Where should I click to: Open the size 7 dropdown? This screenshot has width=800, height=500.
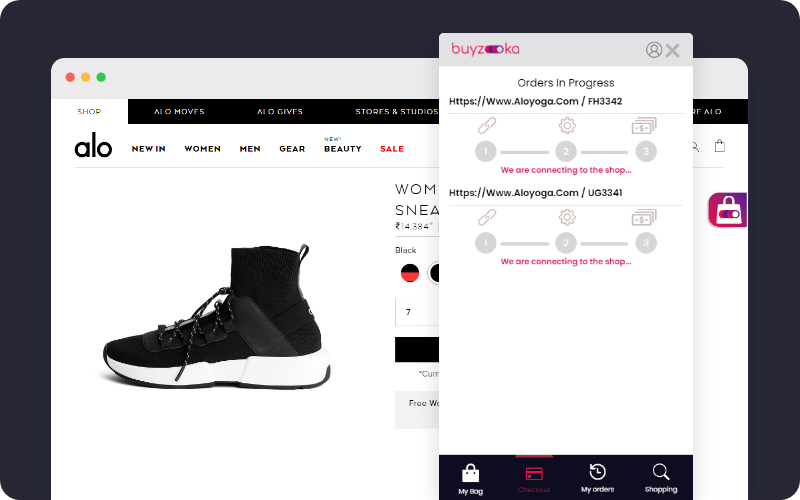417,312
